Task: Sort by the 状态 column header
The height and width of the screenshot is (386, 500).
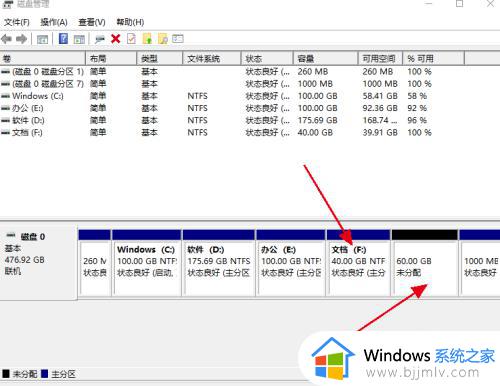Action: click(267, 59)
